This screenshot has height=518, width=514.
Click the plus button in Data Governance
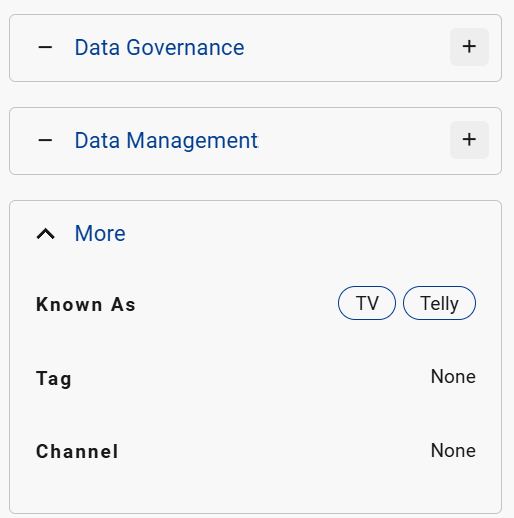click(469, 47)
